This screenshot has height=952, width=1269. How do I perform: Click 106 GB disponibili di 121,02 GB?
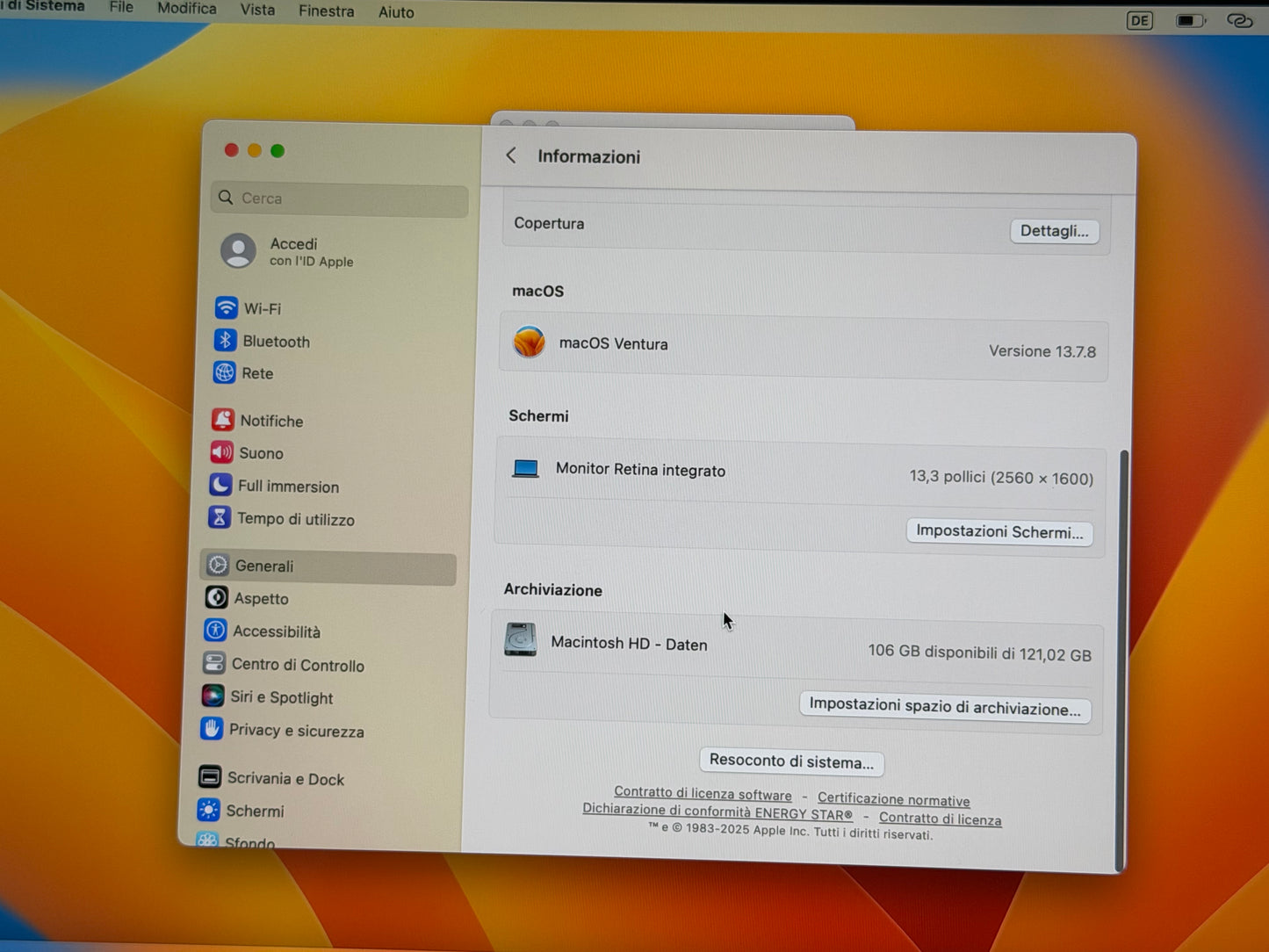click(x=979, y=653)
